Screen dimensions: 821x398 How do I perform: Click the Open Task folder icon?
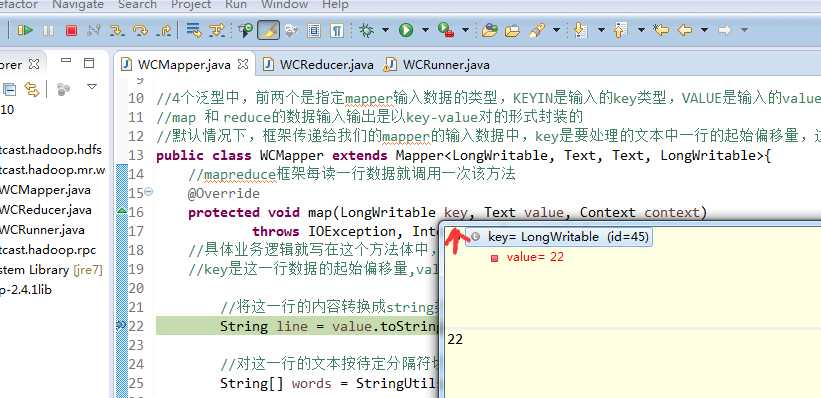point(512,30)
